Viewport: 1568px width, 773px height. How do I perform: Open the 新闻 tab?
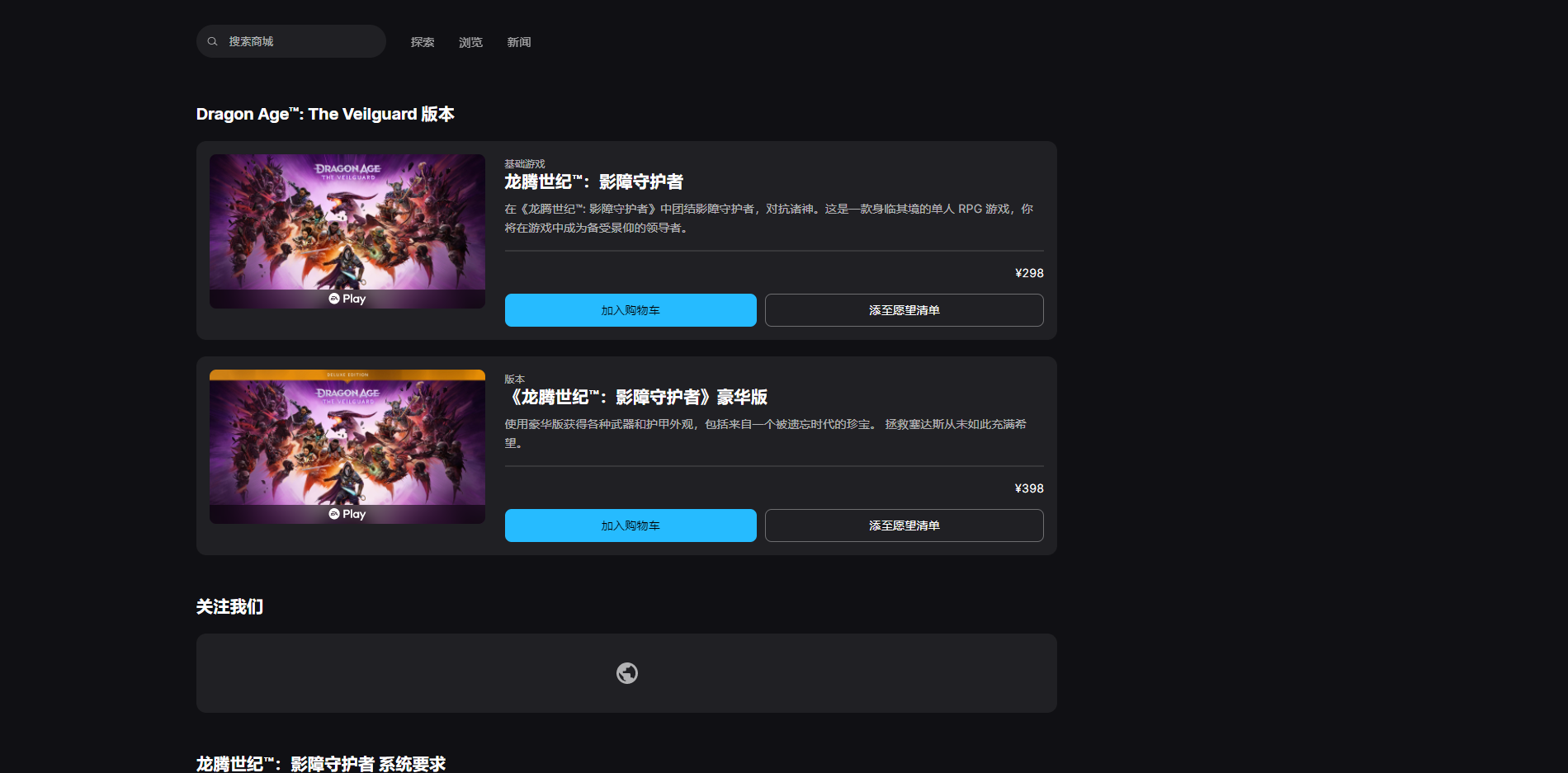pyautogui.click(x=519, y=42)
